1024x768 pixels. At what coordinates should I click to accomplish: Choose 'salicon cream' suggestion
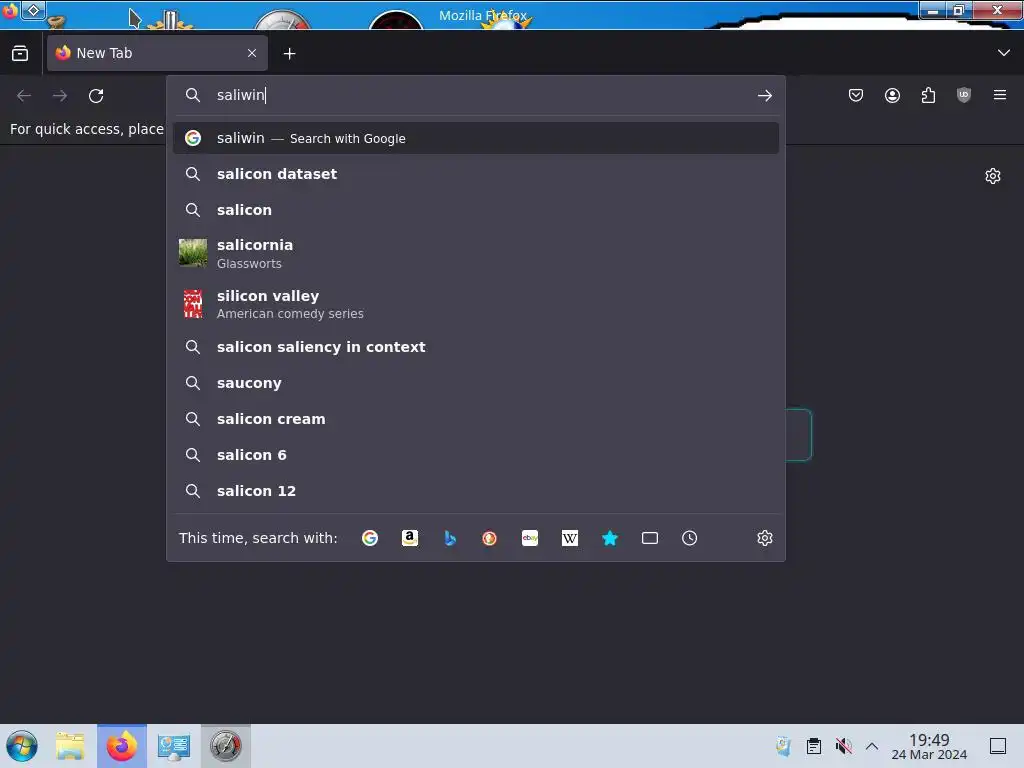(x=475, y=419)
